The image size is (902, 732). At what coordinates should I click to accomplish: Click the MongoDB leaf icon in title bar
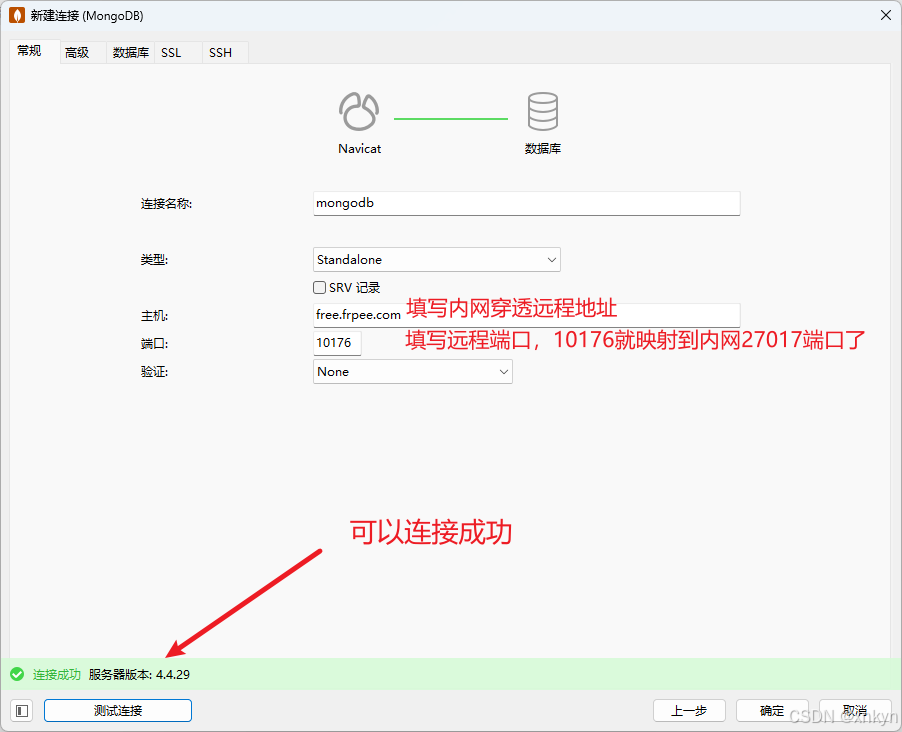[17, 16]
